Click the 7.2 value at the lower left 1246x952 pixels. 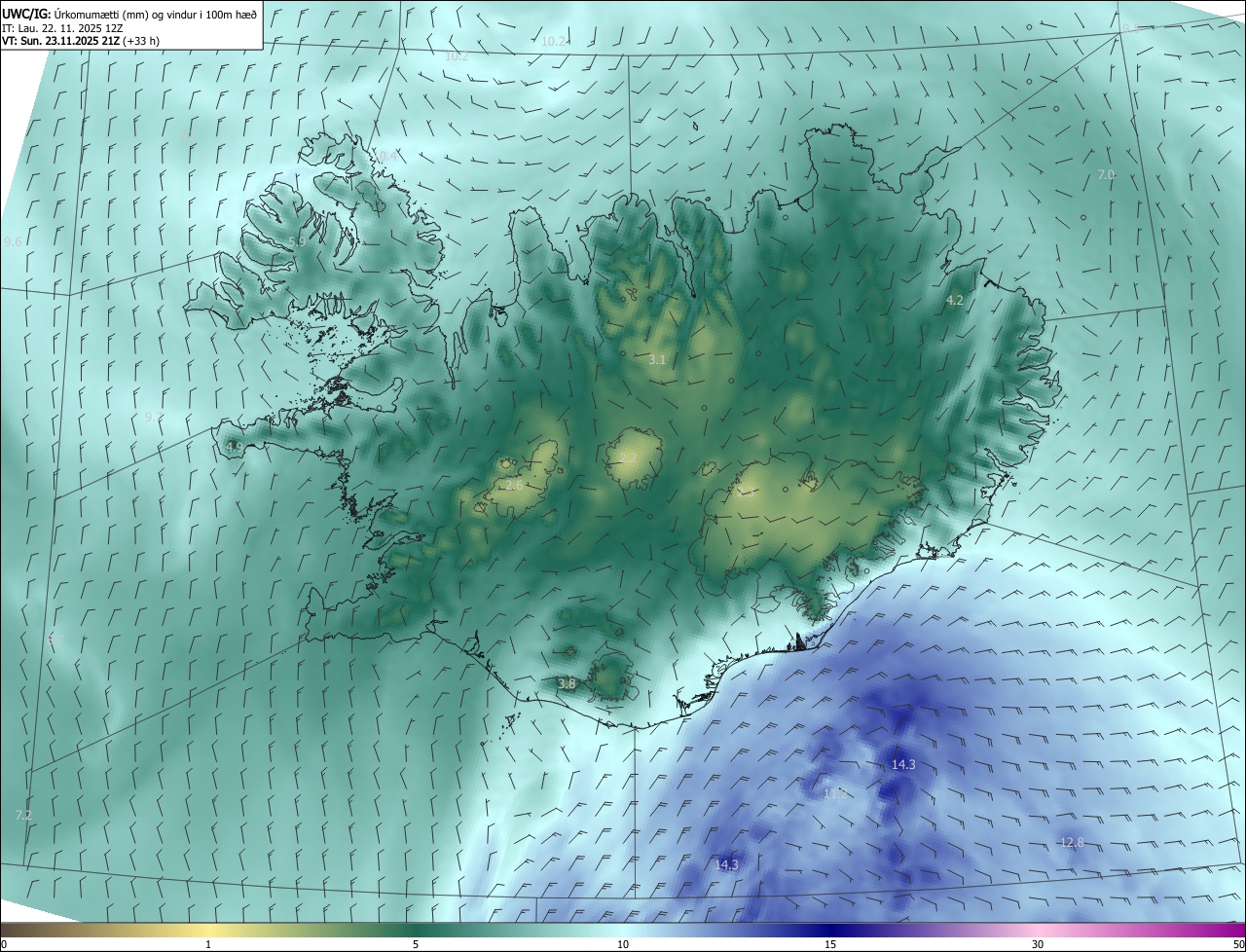pyautogui.click(x=24, y=815)
